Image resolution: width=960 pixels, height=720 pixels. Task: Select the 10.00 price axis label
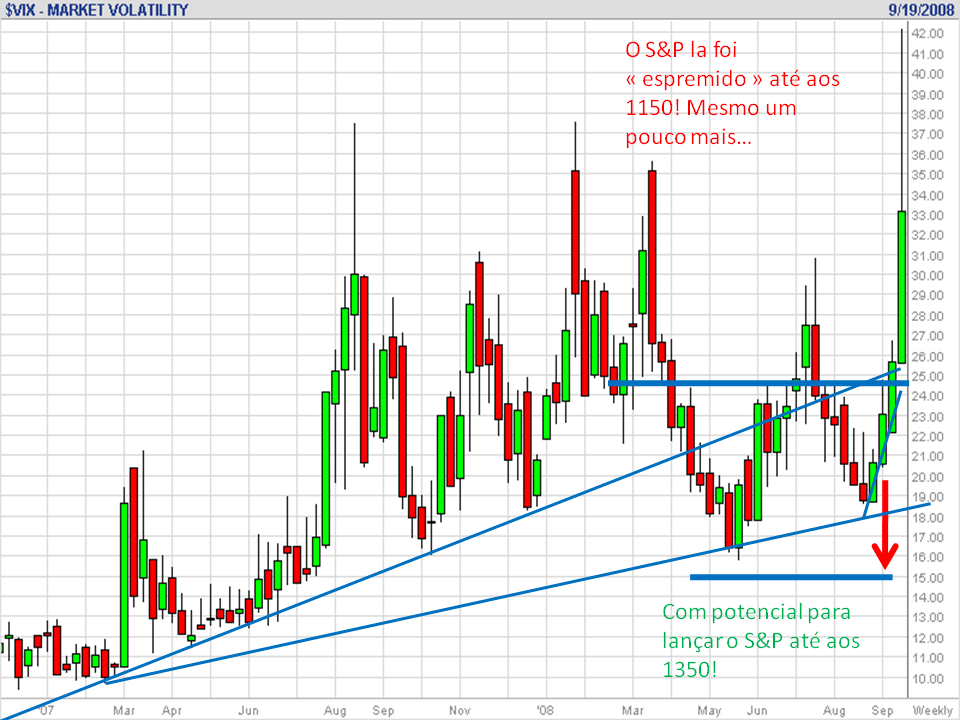point(928,679)
